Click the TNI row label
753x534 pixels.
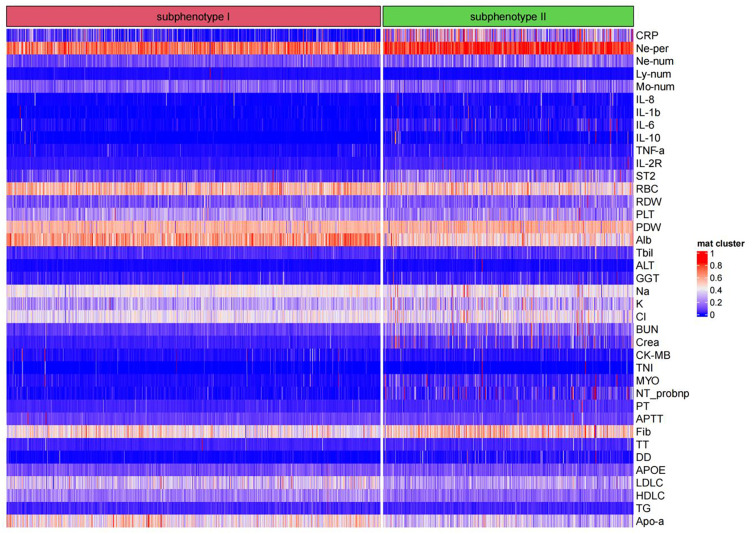[x=644, y=368]
